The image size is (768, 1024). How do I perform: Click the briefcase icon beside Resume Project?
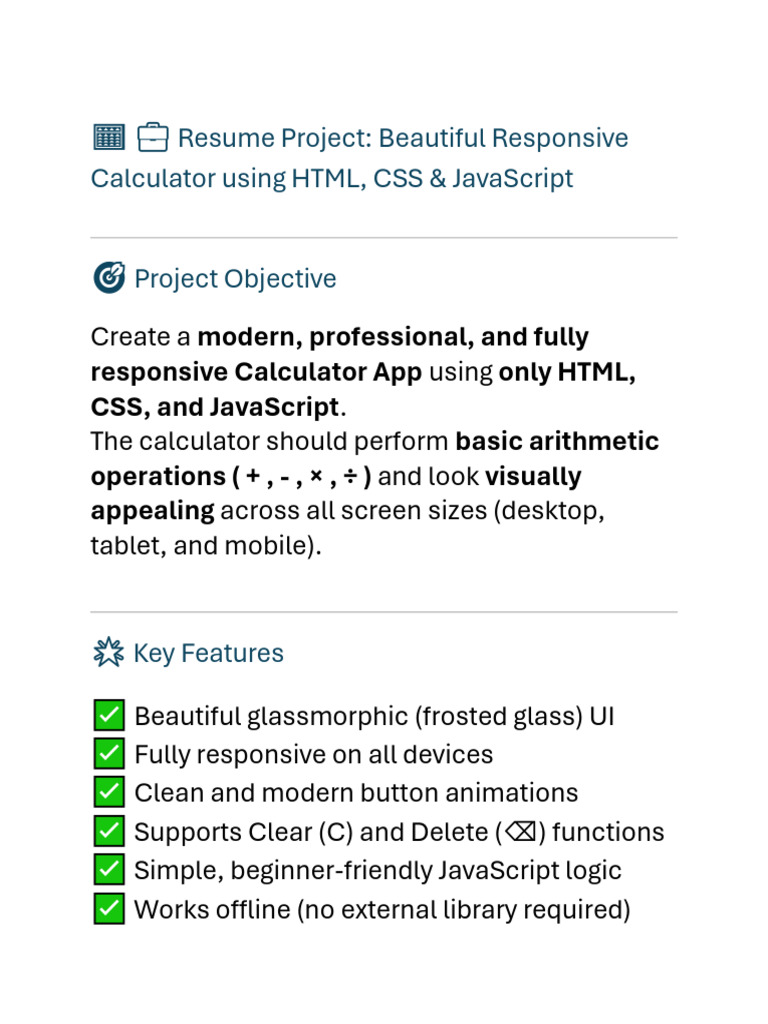pos(152,137)
